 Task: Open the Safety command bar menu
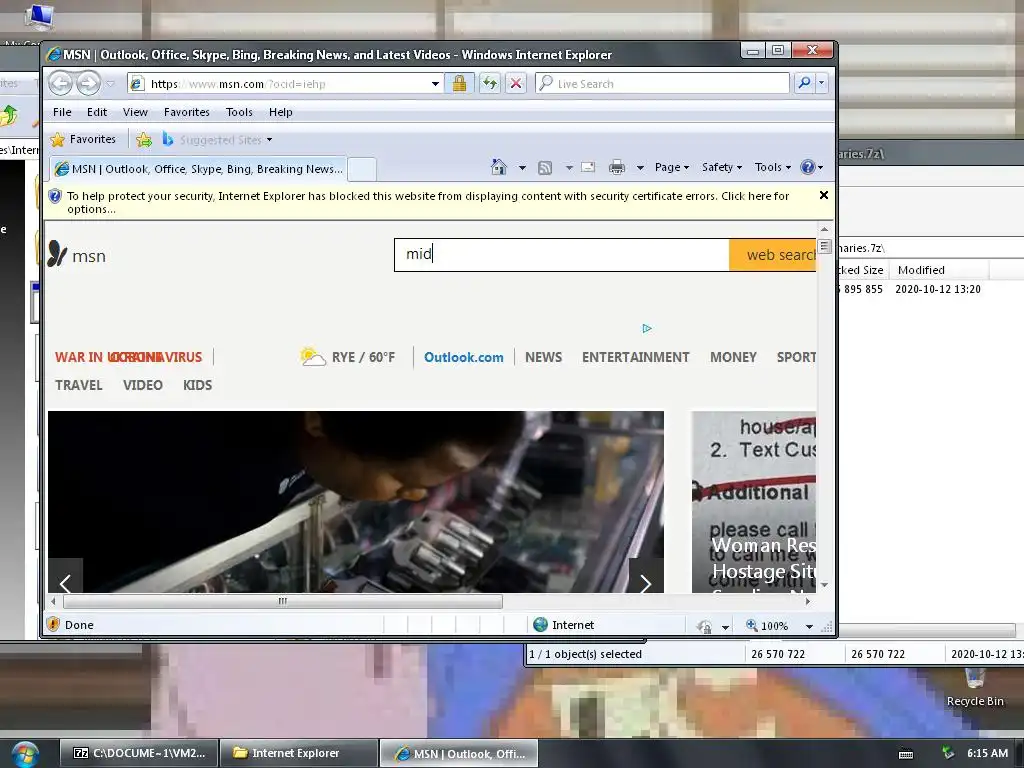[722, 167]
